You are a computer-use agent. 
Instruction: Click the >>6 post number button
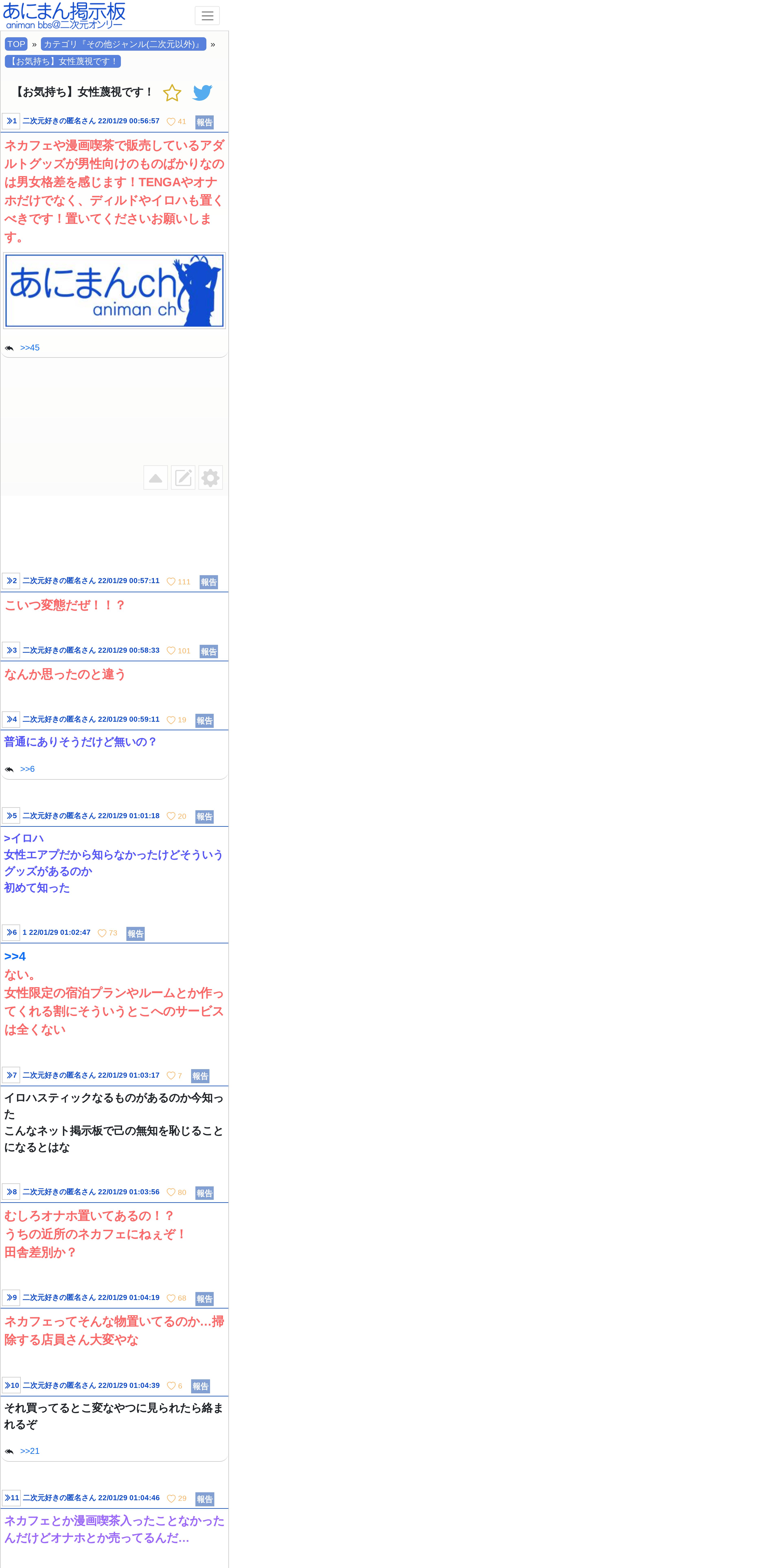point(11,933)
